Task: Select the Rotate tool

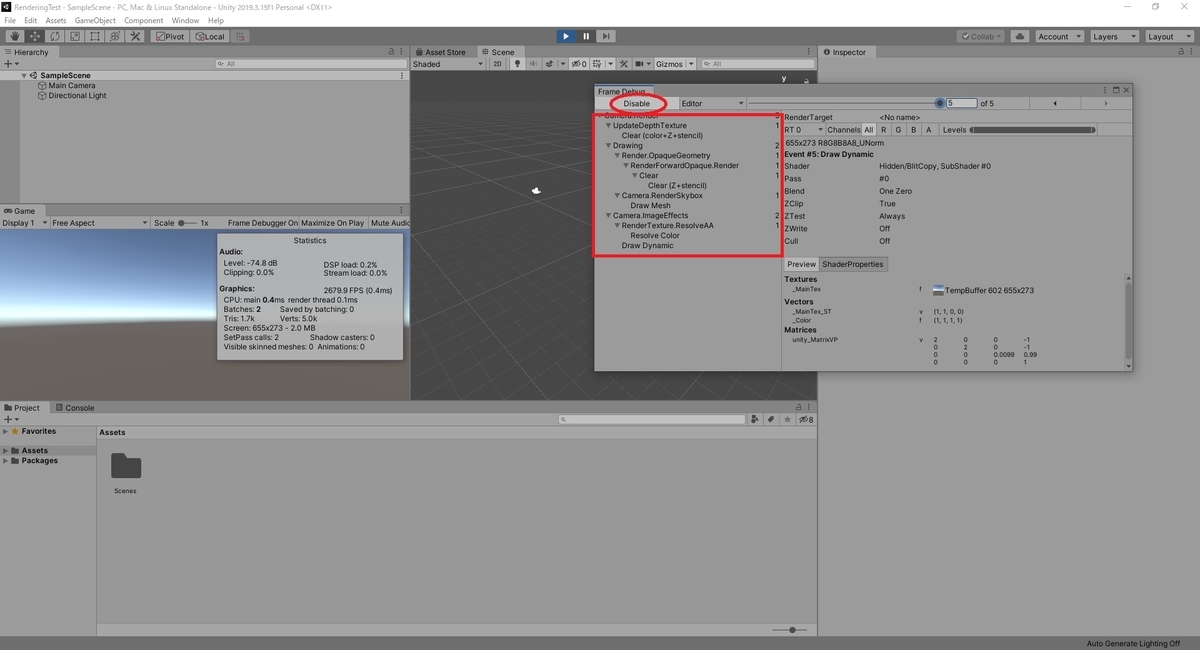Action: [x=53, y=36]
